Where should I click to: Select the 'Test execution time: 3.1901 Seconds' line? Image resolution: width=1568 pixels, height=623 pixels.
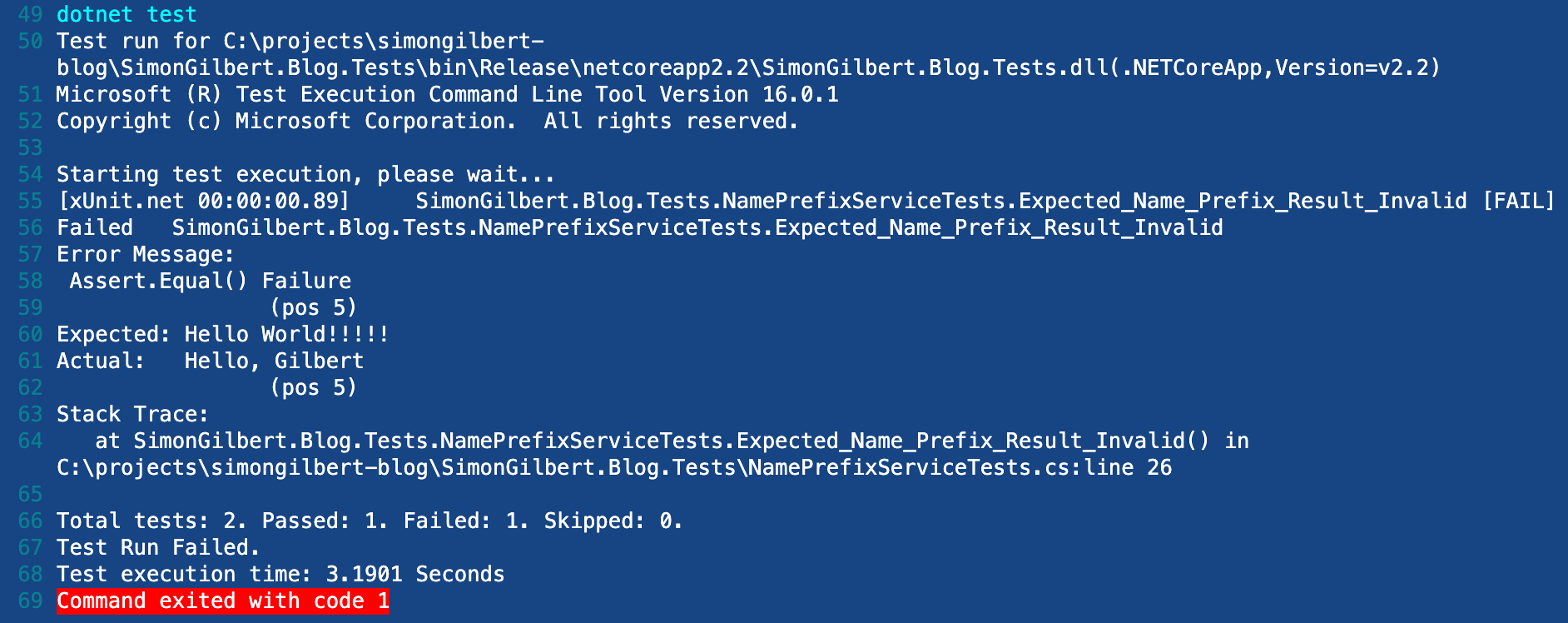pyautogui.click(x=280, y=574)
